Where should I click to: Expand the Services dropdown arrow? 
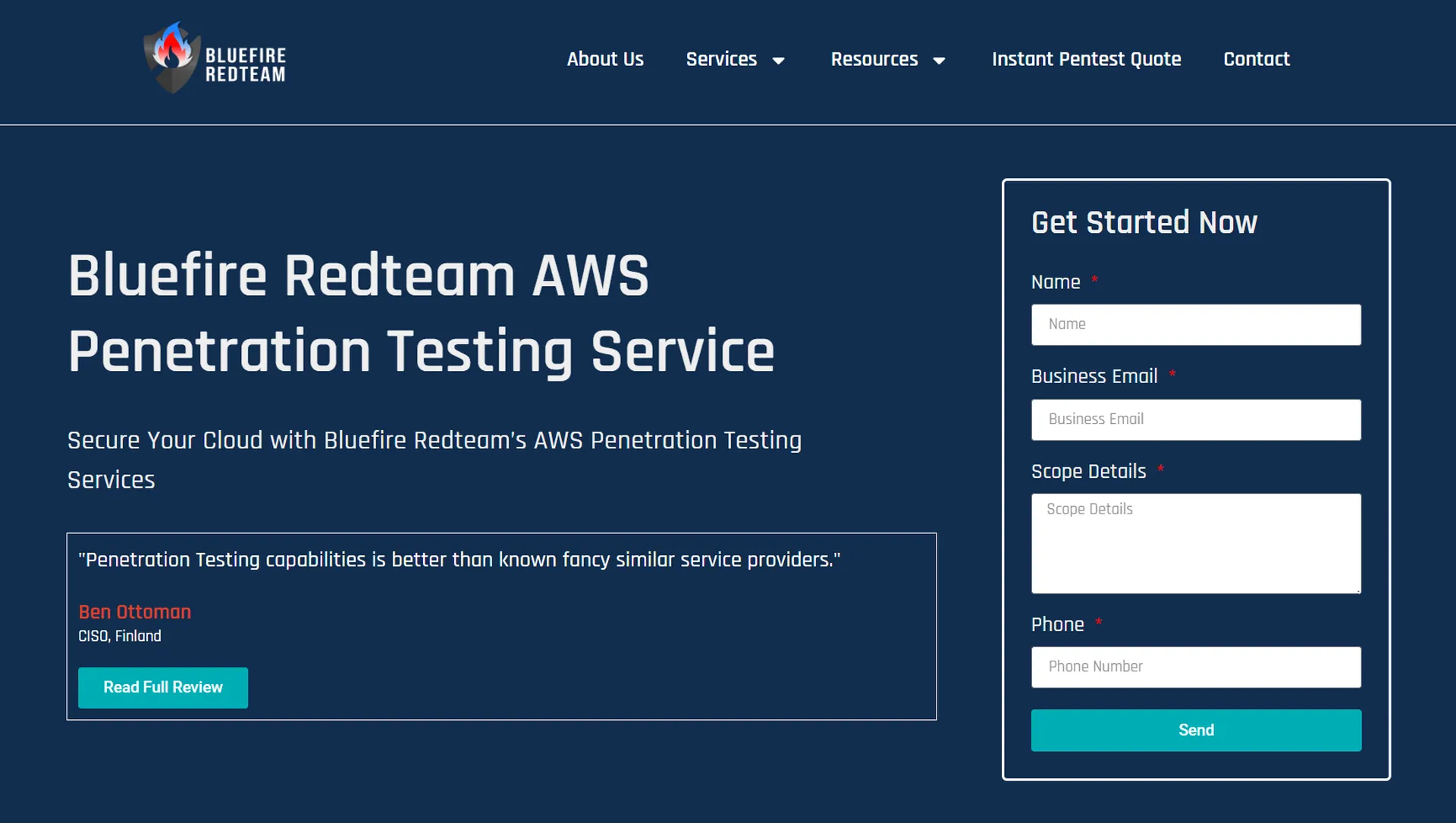click(x=778, y=61)
